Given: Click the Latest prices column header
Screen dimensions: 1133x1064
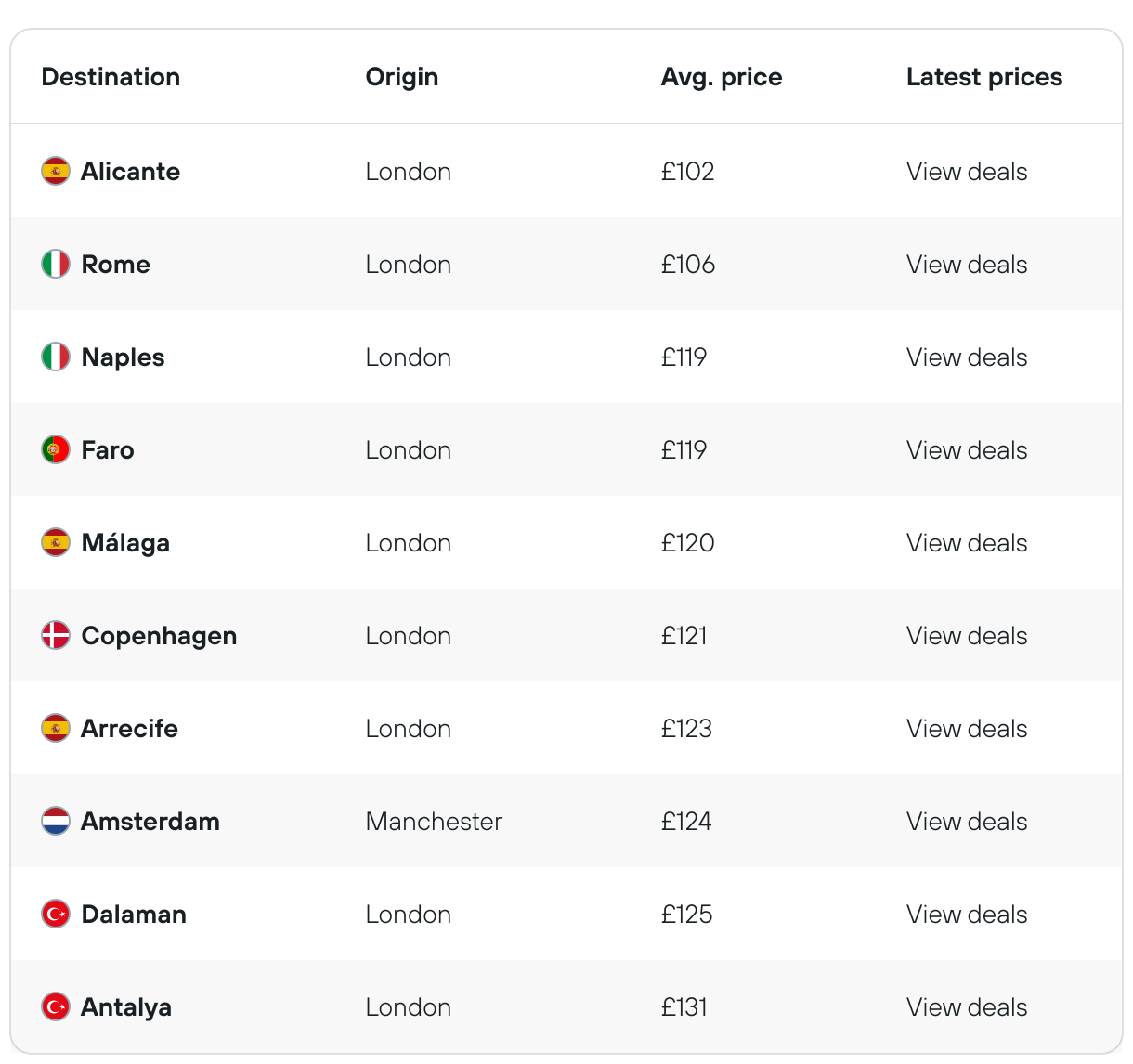Looking at the screenshot, I should [984, 77].
